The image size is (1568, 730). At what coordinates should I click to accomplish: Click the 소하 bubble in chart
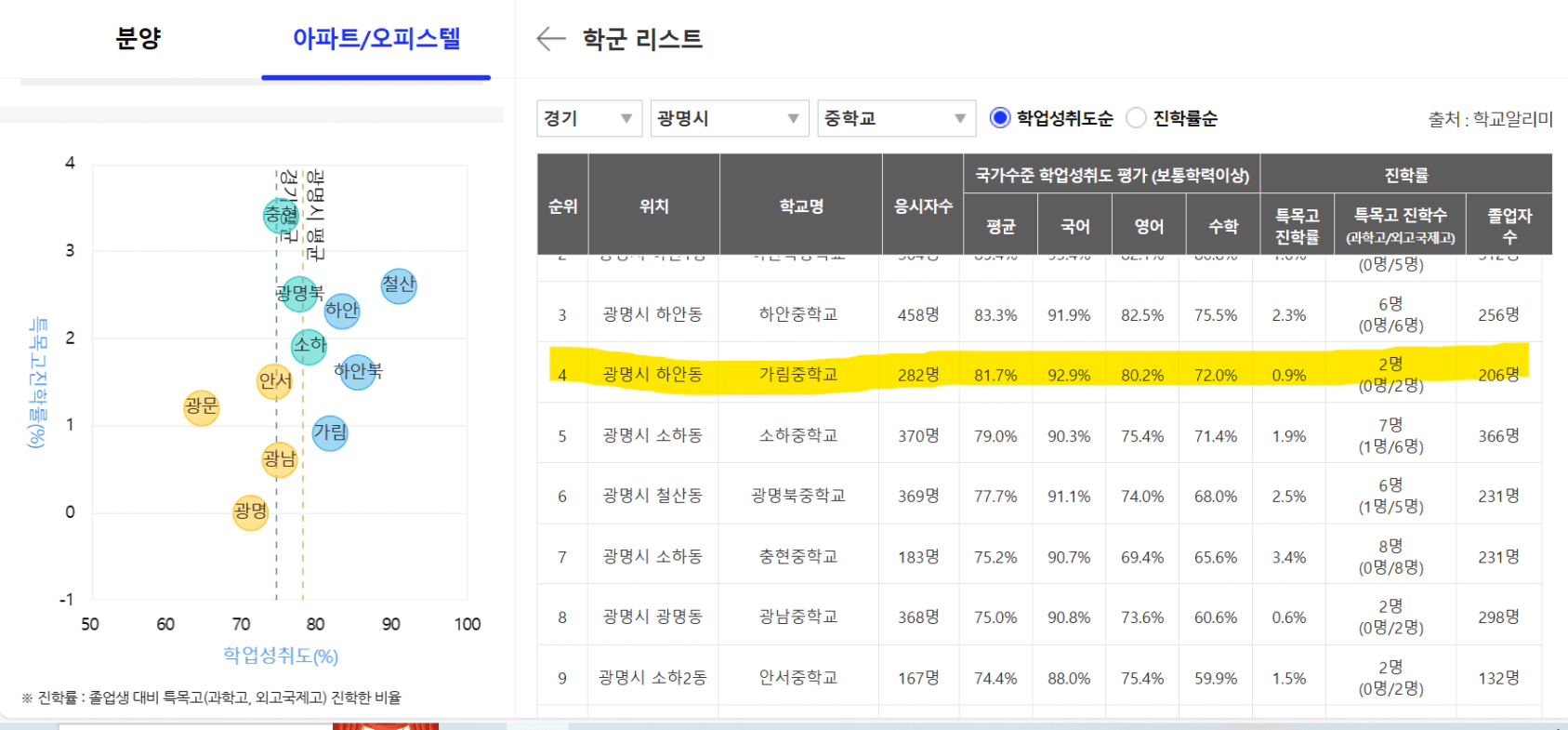[x=309, y=346]
